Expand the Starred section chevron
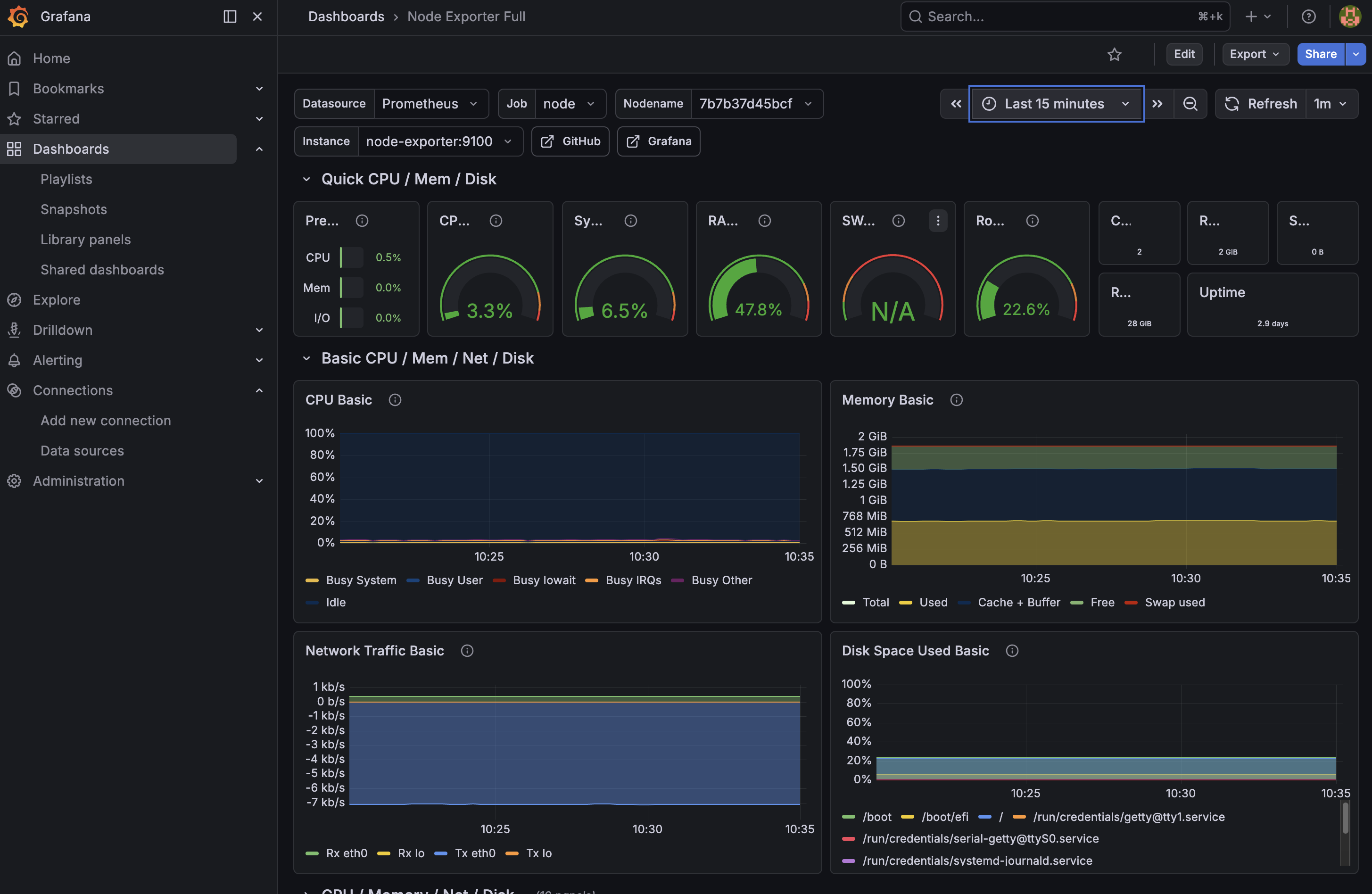This screenshot has width=1372, height=894. (259, 119)
